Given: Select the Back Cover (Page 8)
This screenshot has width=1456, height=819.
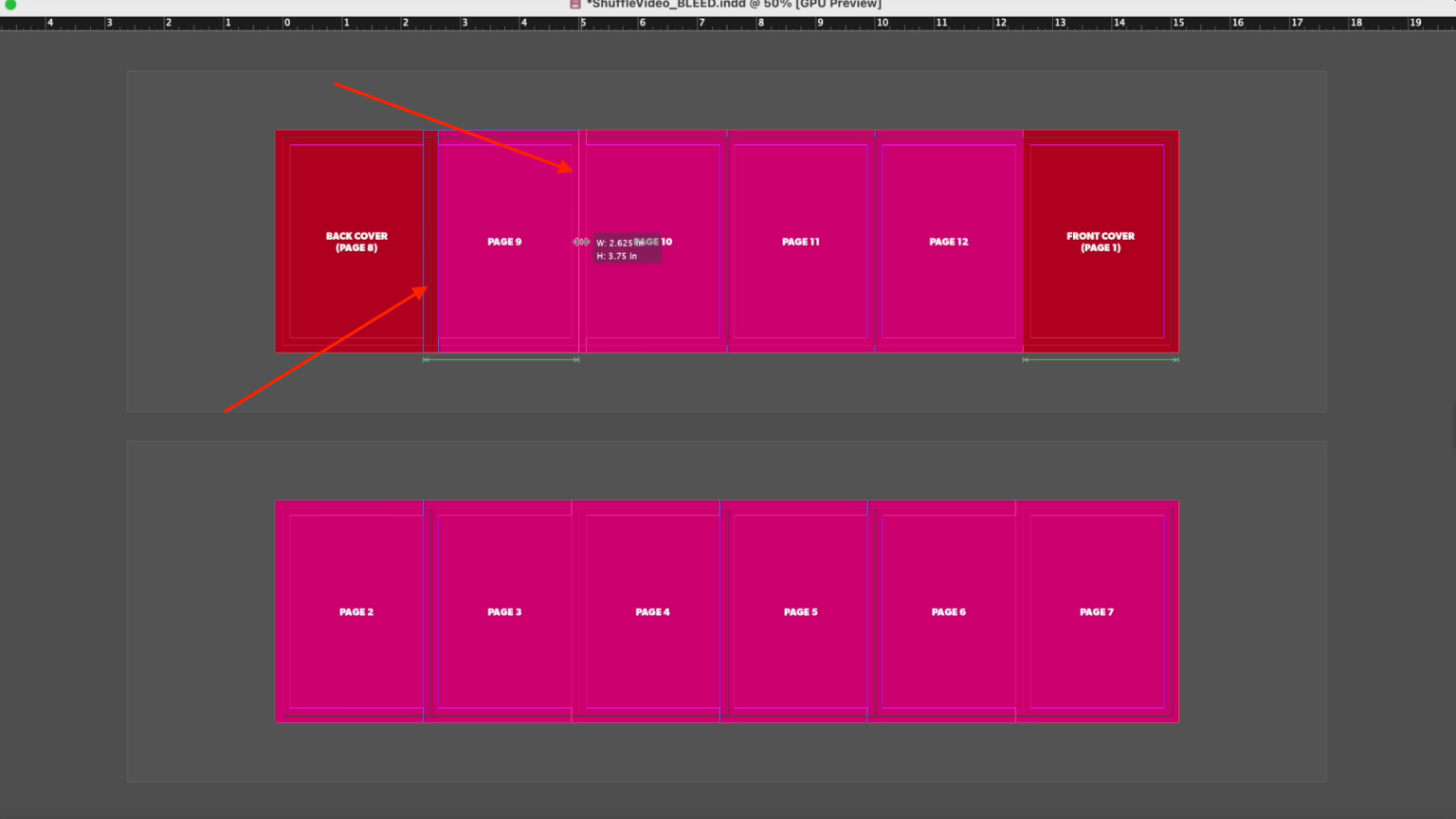Looking at the screenshot, I should coord(355,242).
